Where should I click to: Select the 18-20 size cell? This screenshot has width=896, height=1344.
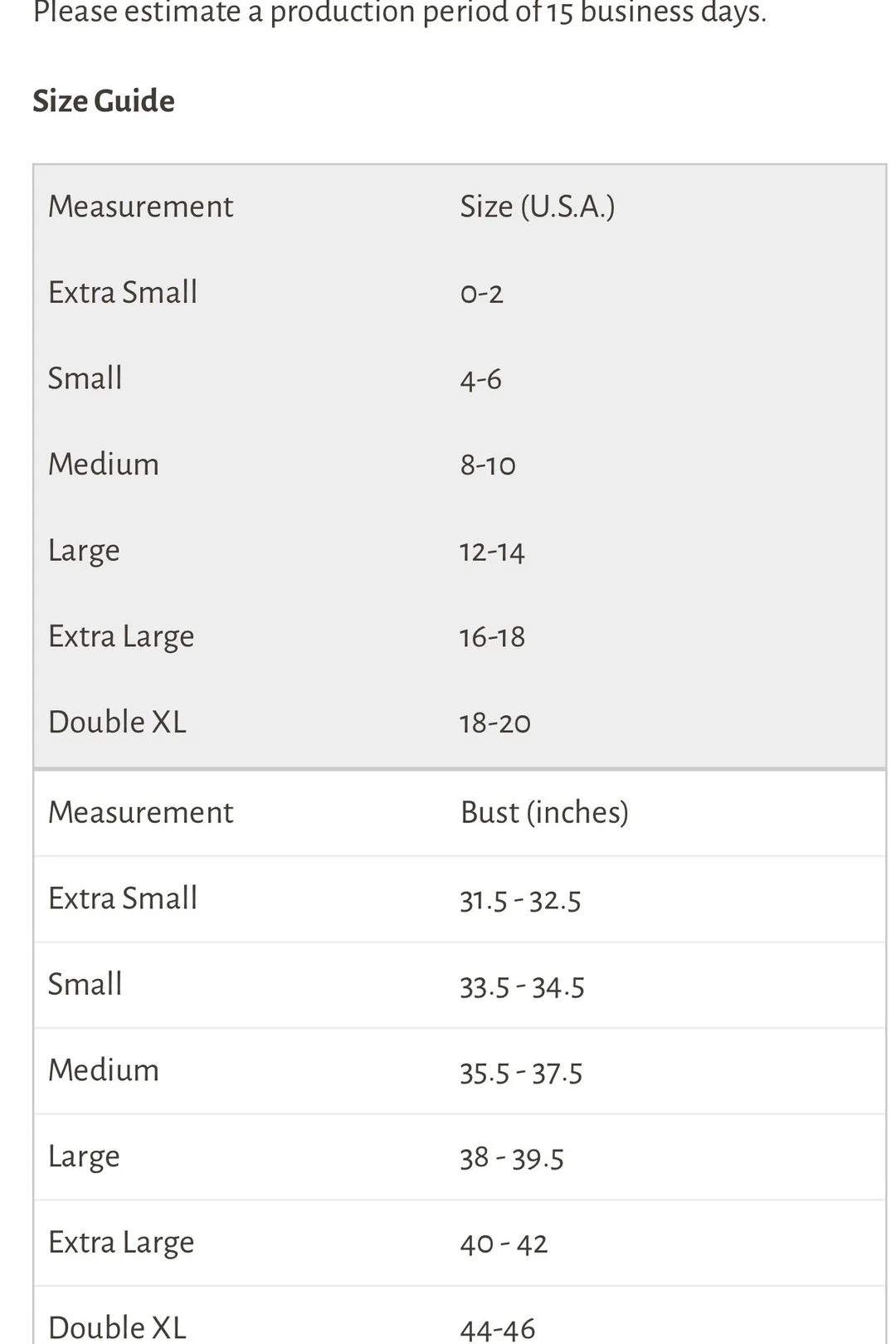tap(494, 723)
